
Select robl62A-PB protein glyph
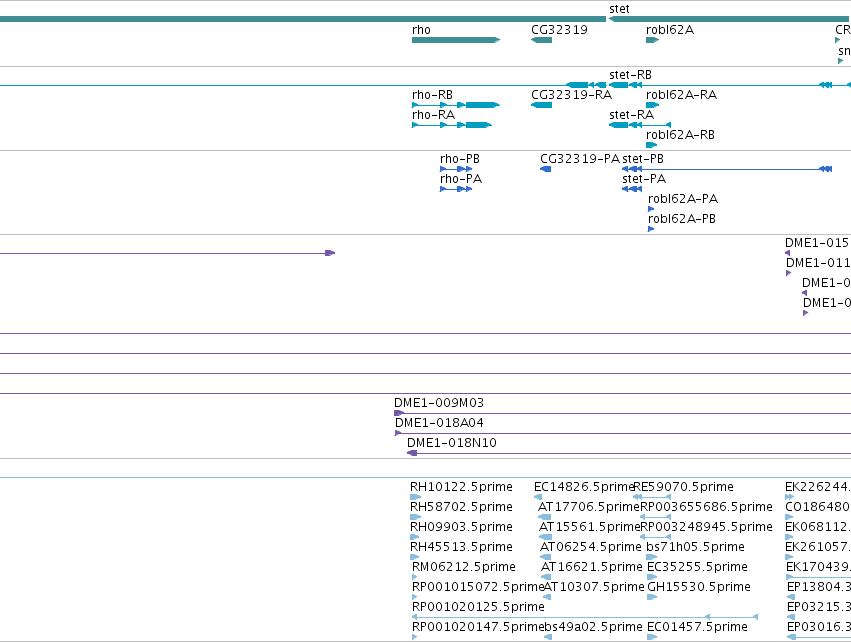tap(651, 229)
